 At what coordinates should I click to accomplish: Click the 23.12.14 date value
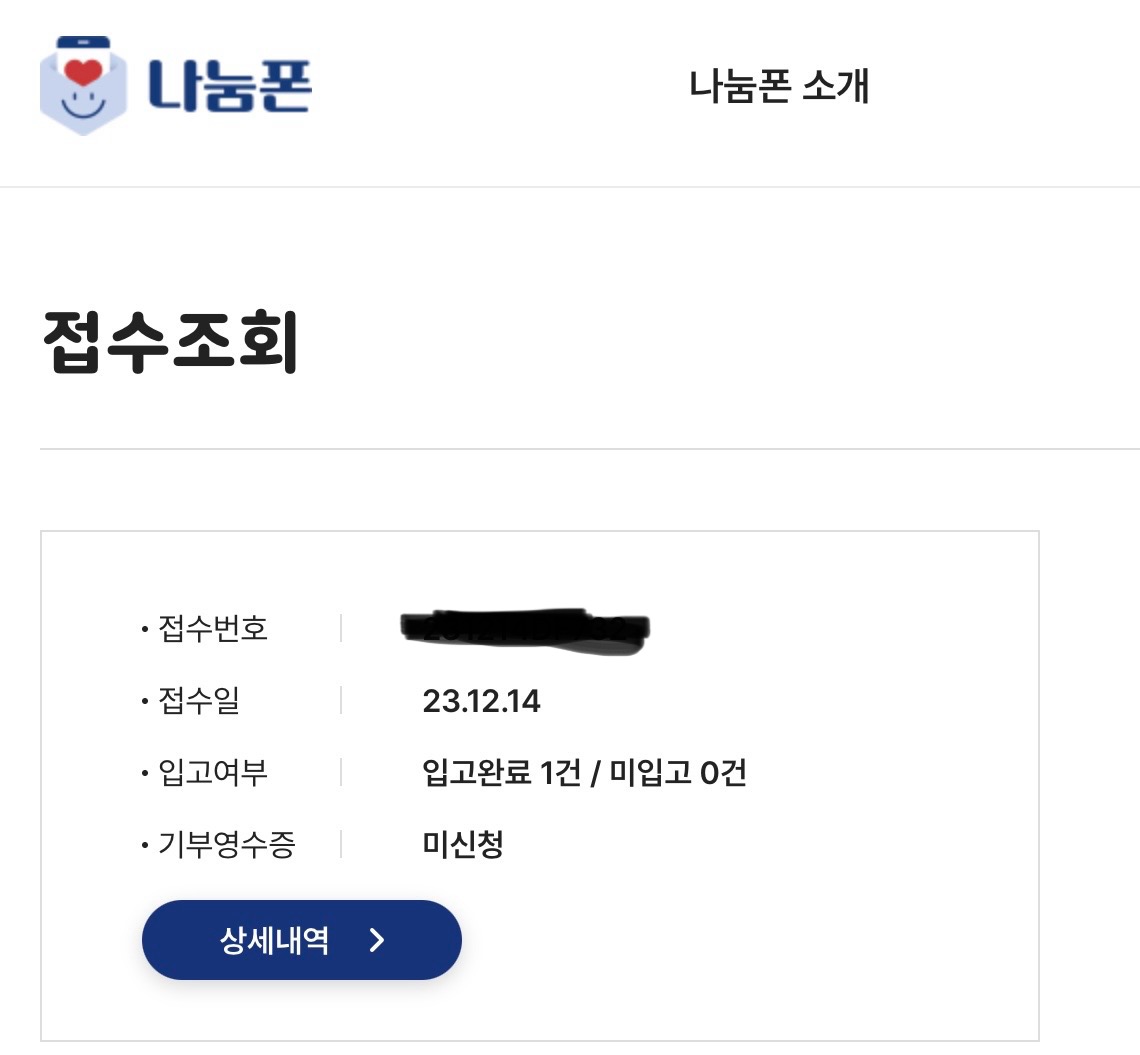pyautogui.click(x=481, y=701)
